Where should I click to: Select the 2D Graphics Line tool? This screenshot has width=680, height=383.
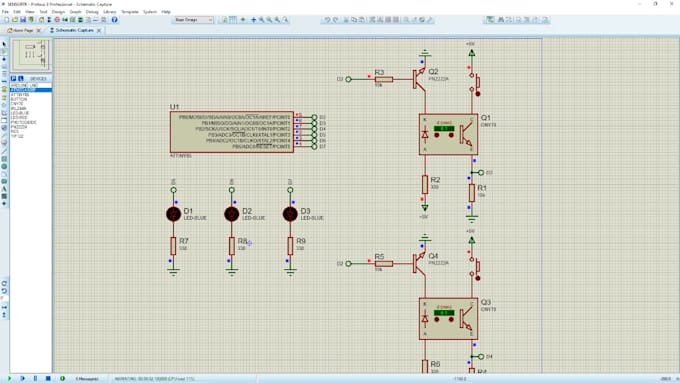tap(4, 151)
